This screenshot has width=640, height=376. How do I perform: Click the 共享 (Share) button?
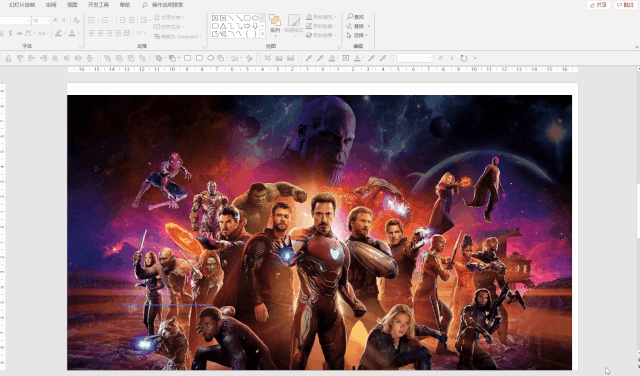[599, 5]
